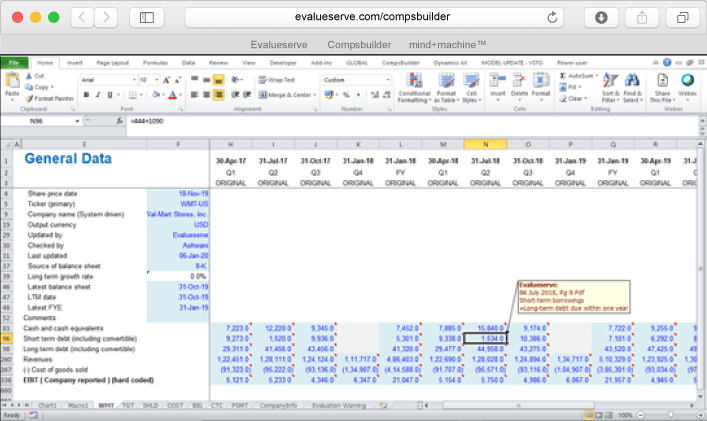
Task: Click the Cell Styles icon
Action: tap(471, 81)
